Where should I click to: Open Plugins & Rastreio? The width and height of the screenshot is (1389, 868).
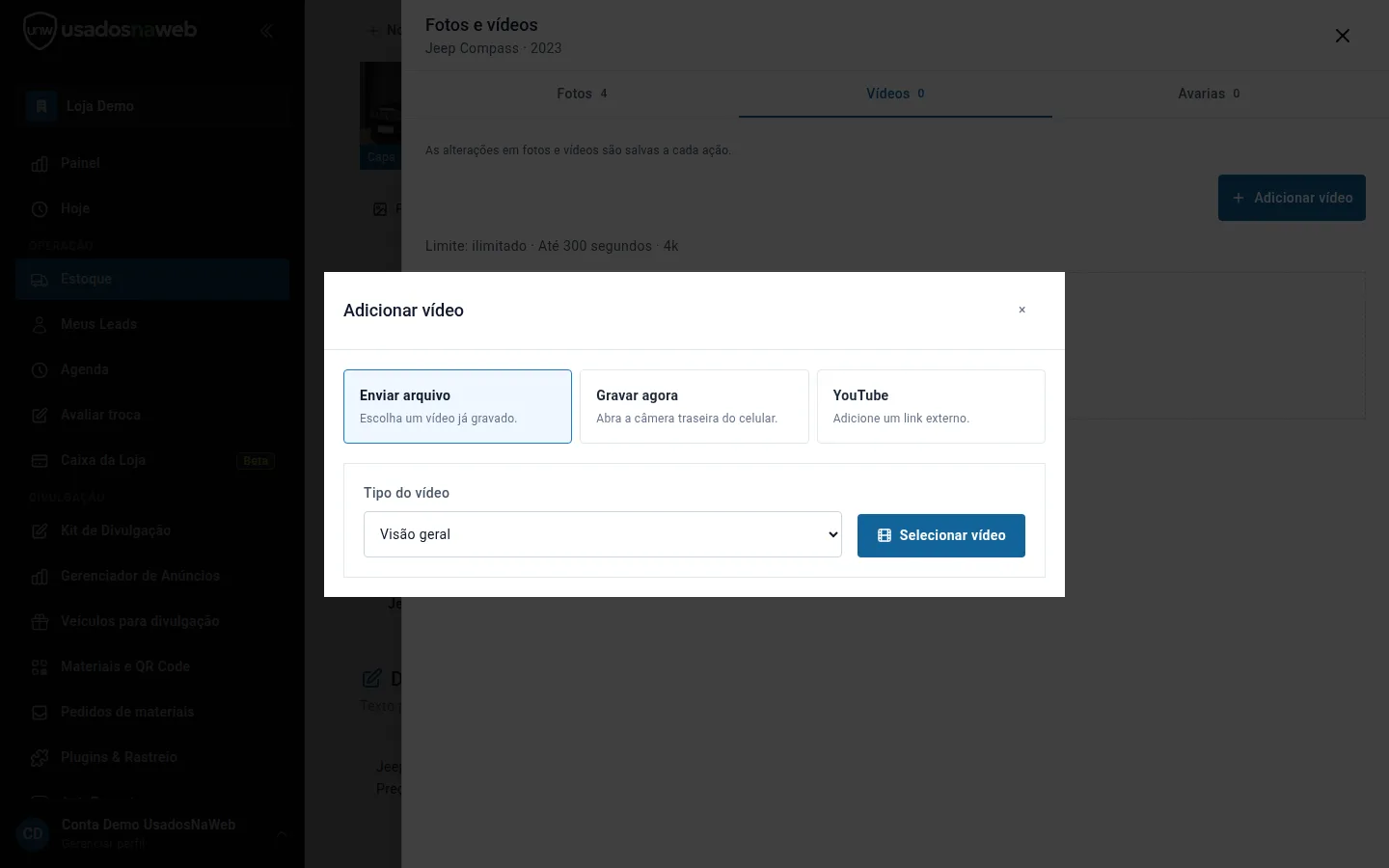152,757
